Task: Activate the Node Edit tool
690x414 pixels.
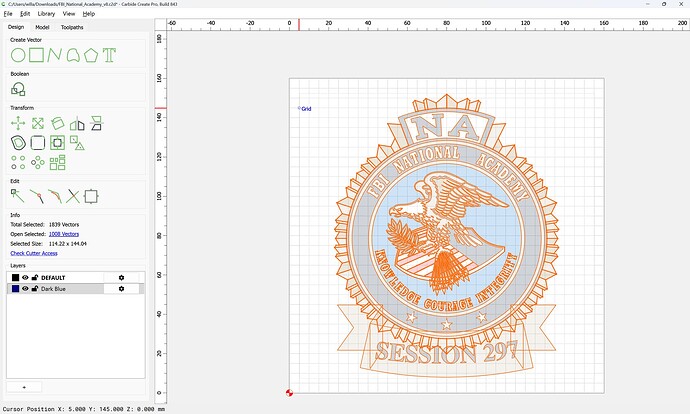Action: pyautogui.click(x=18, y=196)
